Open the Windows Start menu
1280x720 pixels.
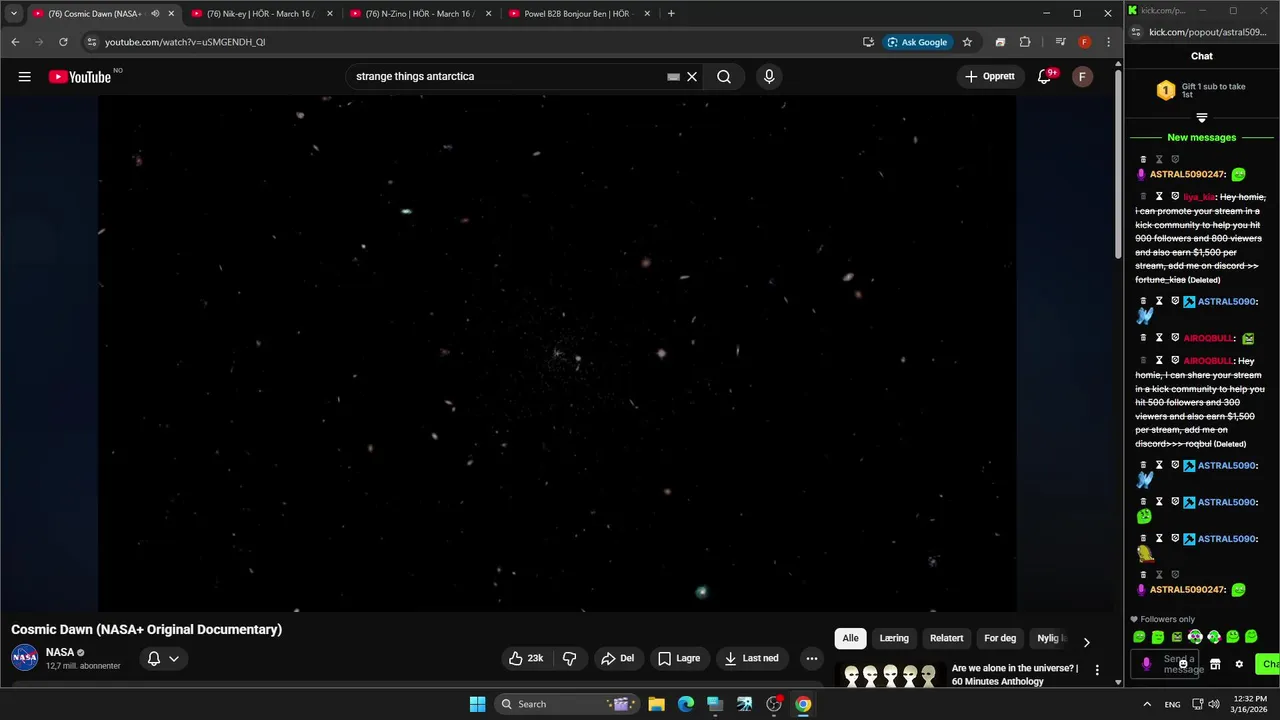(x=477, y=704)
